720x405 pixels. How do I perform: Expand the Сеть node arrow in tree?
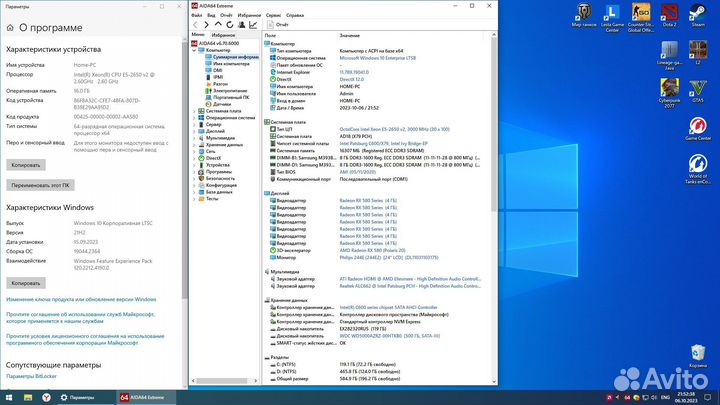coord(194,152)
